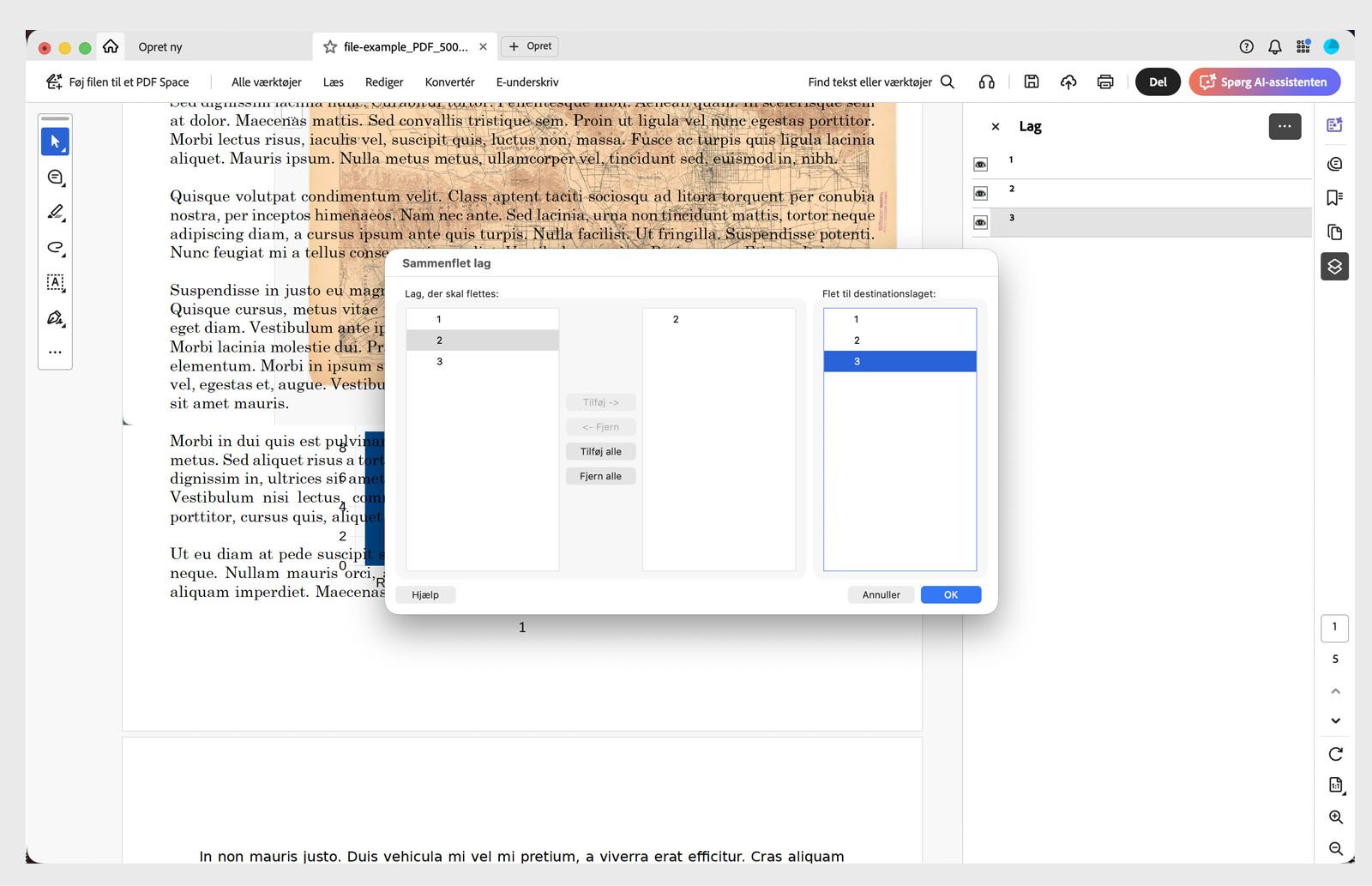Open the Lag panel options menu
This screenshot has height=886, width=1372.
(x=1285, y=126)
